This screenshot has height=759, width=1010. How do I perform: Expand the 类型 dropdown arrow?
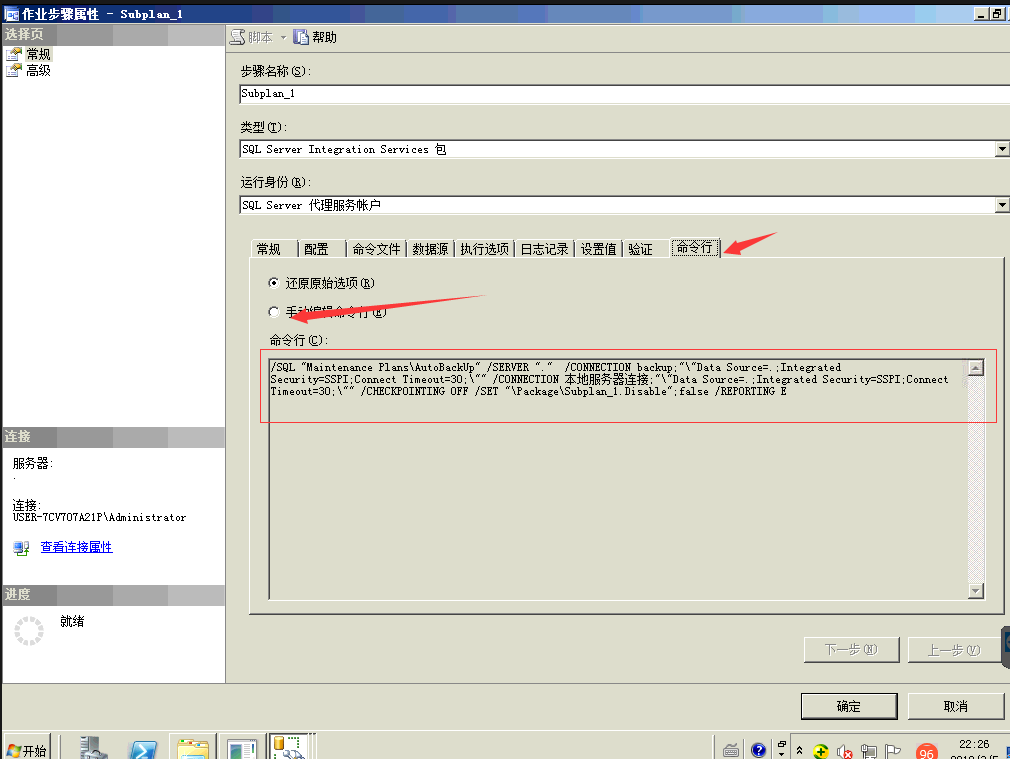pos(1002,149)
